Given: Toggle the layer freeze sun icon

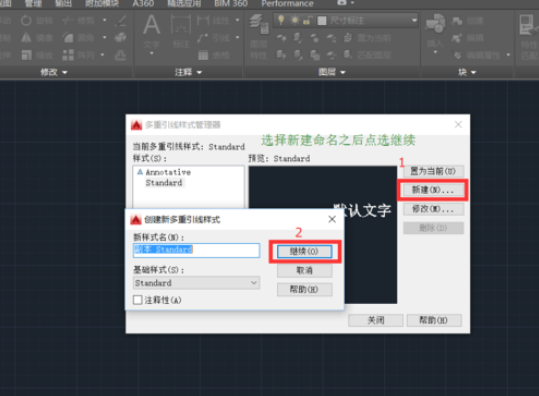Looking at the screenshot, I should coord(295,20).
